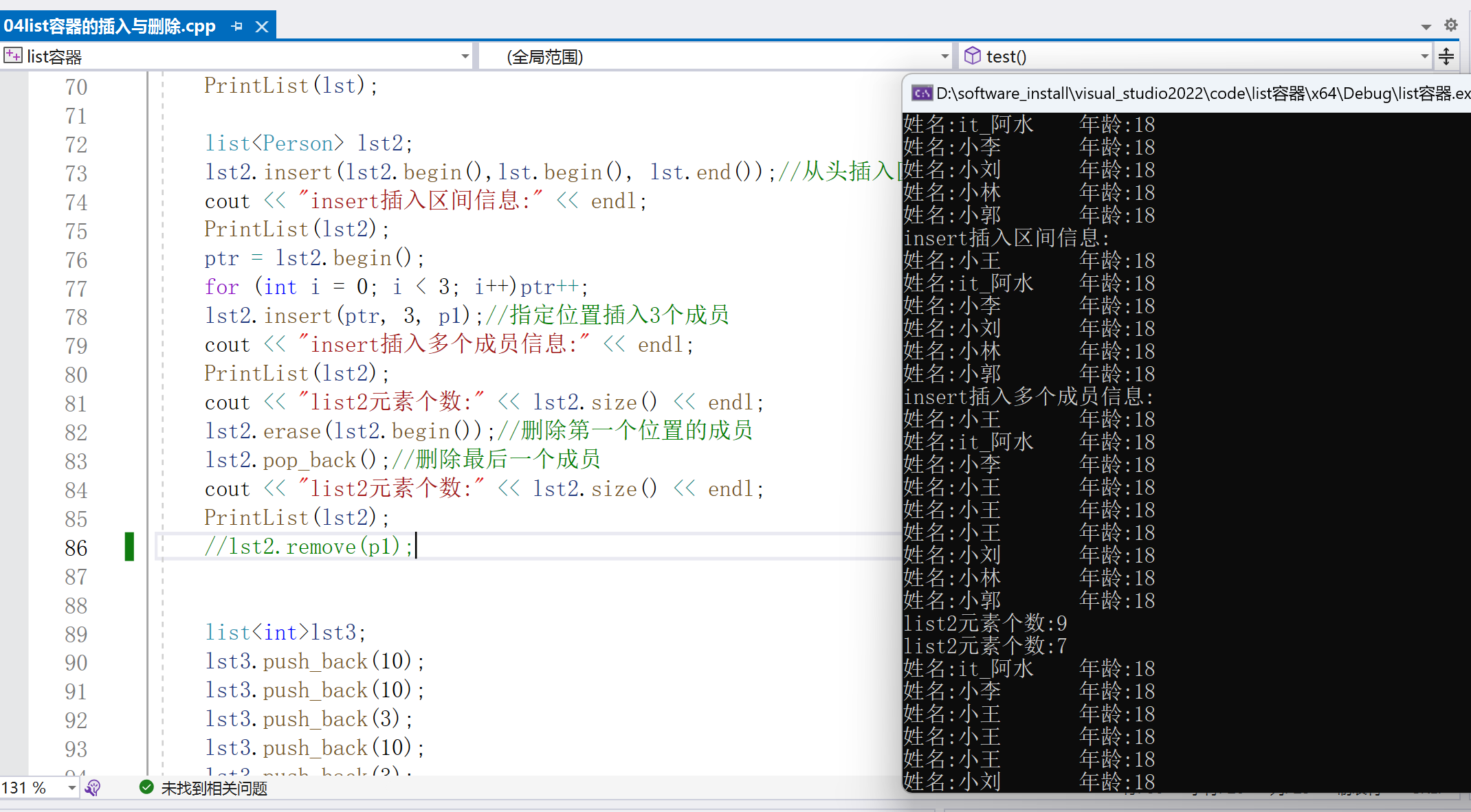This screenshot has height=812, width=1471.
Task: Open the 131 % zoom level dropdown
Action: 71,787
